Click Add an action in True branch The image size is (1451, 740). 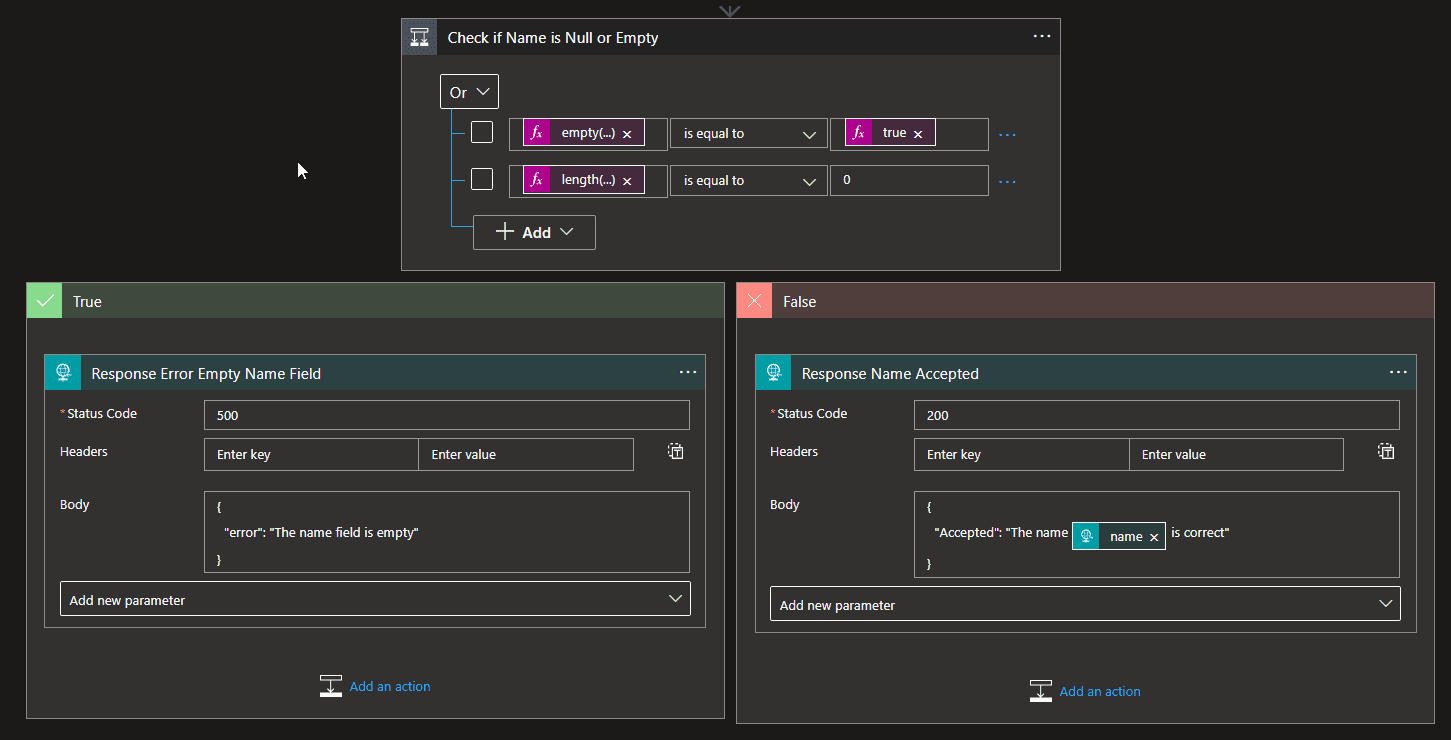coord(389,686)
